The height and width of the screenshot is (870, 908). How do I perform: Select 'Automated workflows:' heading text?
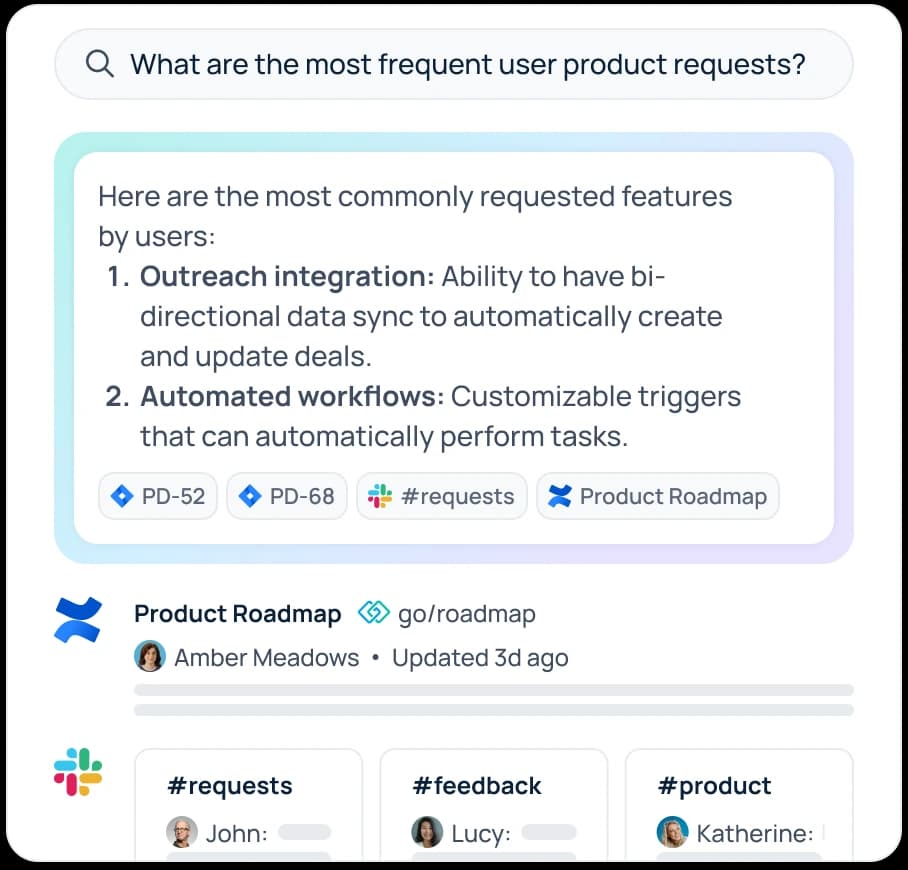(x=292, y=397)
